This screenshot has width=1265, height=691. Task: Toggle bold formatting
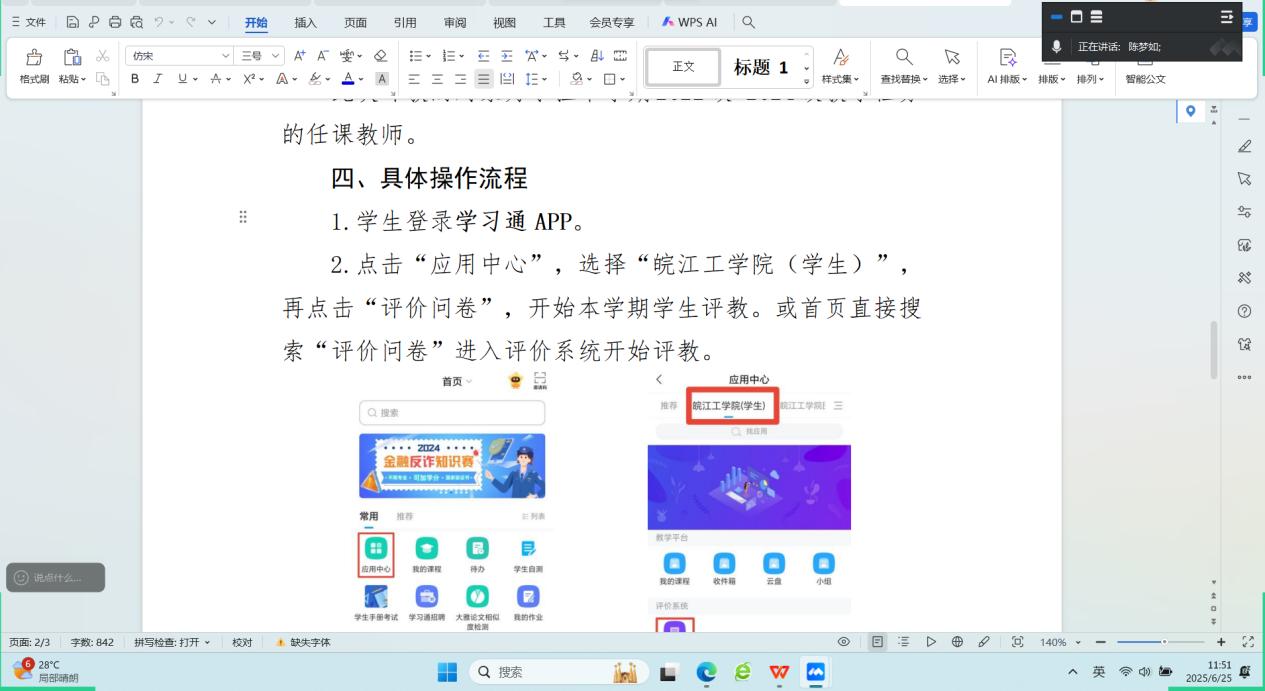(135, 78)
